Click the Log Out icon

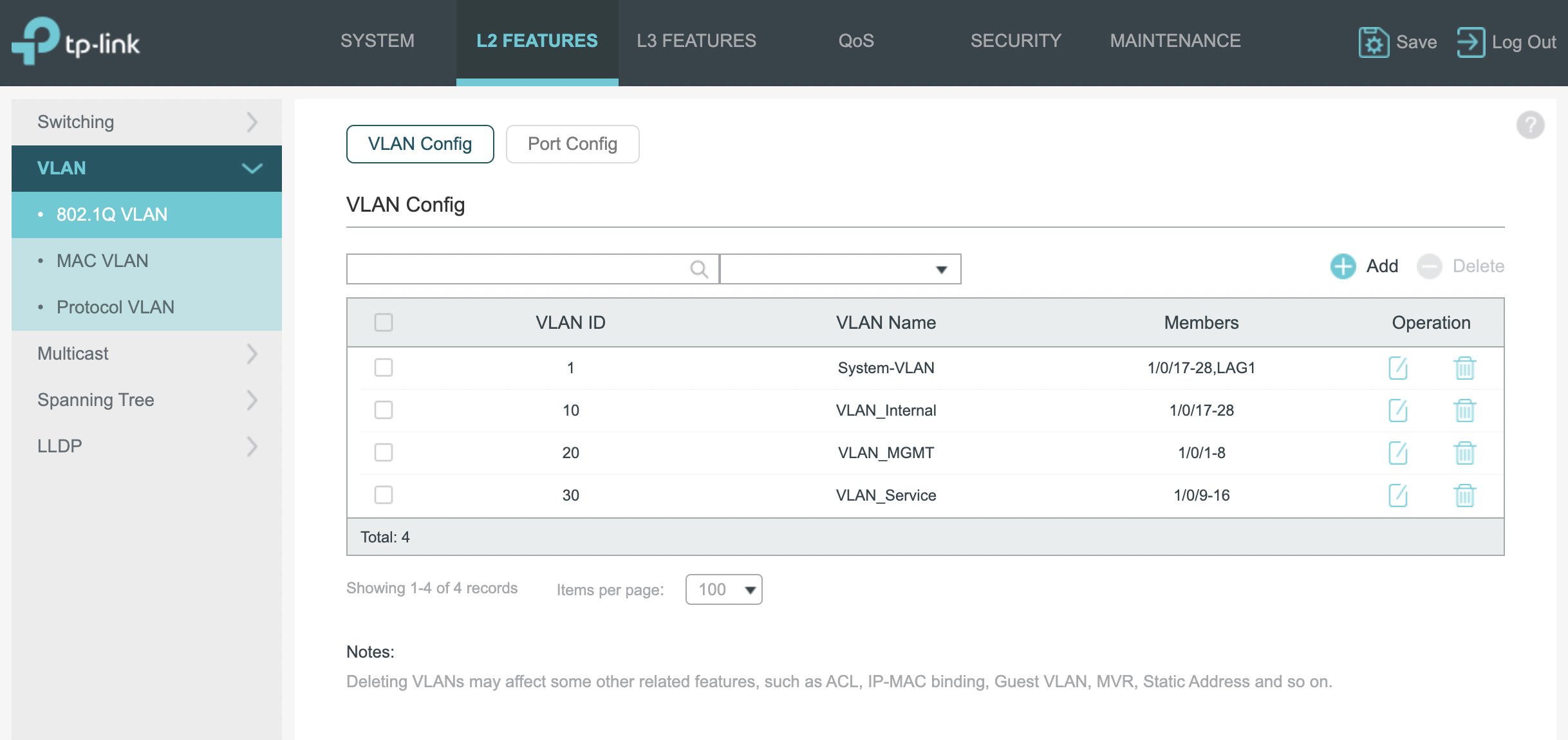(1471, 42)
